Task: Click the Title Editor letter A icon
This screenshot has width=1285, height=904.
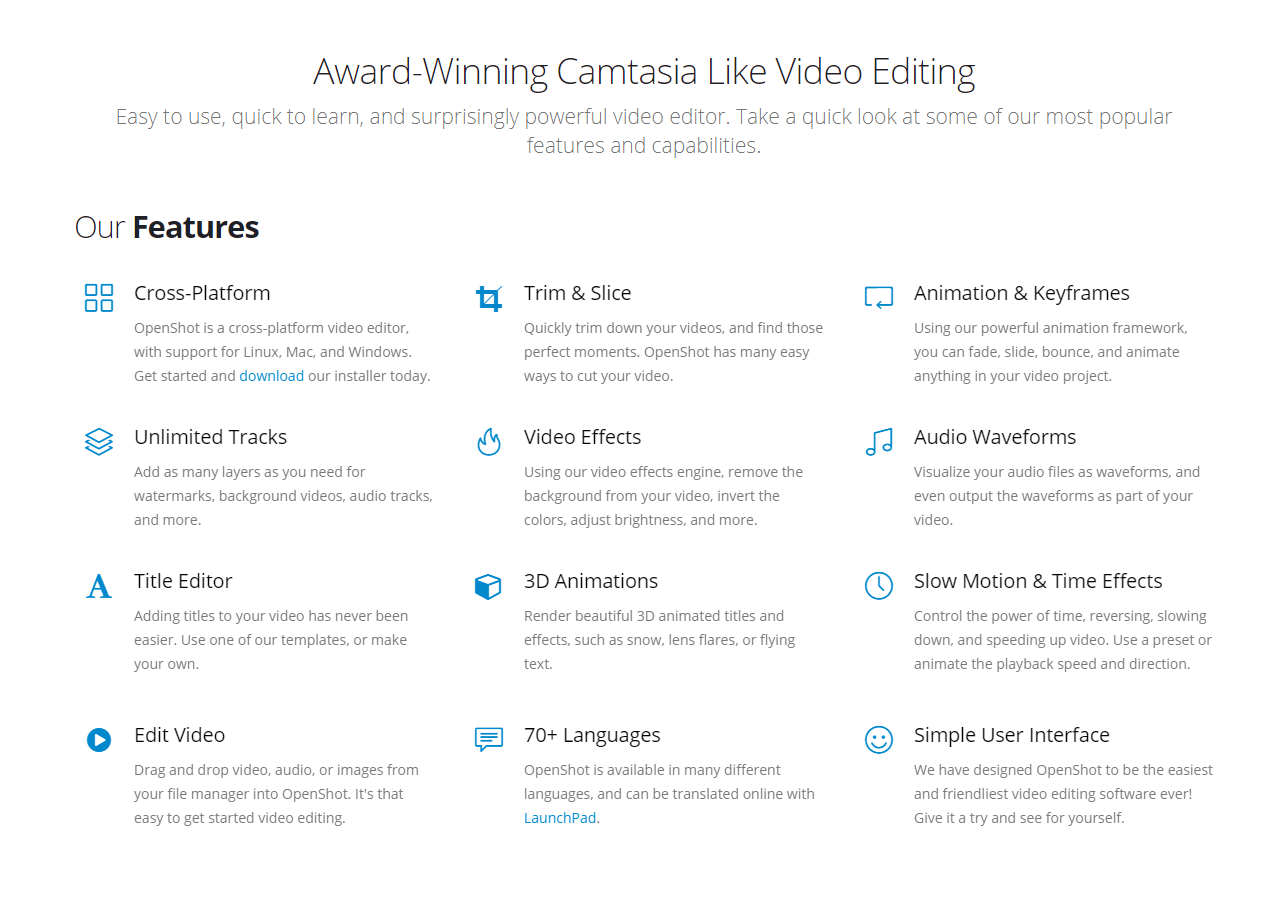Action: click(99, 586)
